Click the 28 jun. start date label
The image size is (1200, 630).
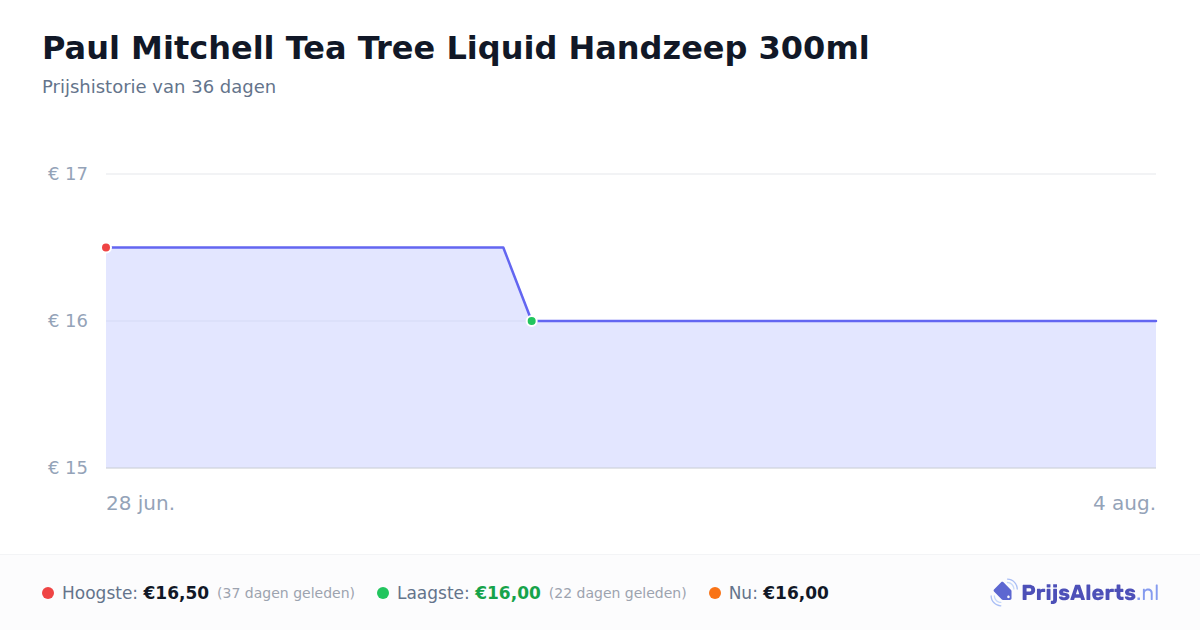[x=141, y=503]
